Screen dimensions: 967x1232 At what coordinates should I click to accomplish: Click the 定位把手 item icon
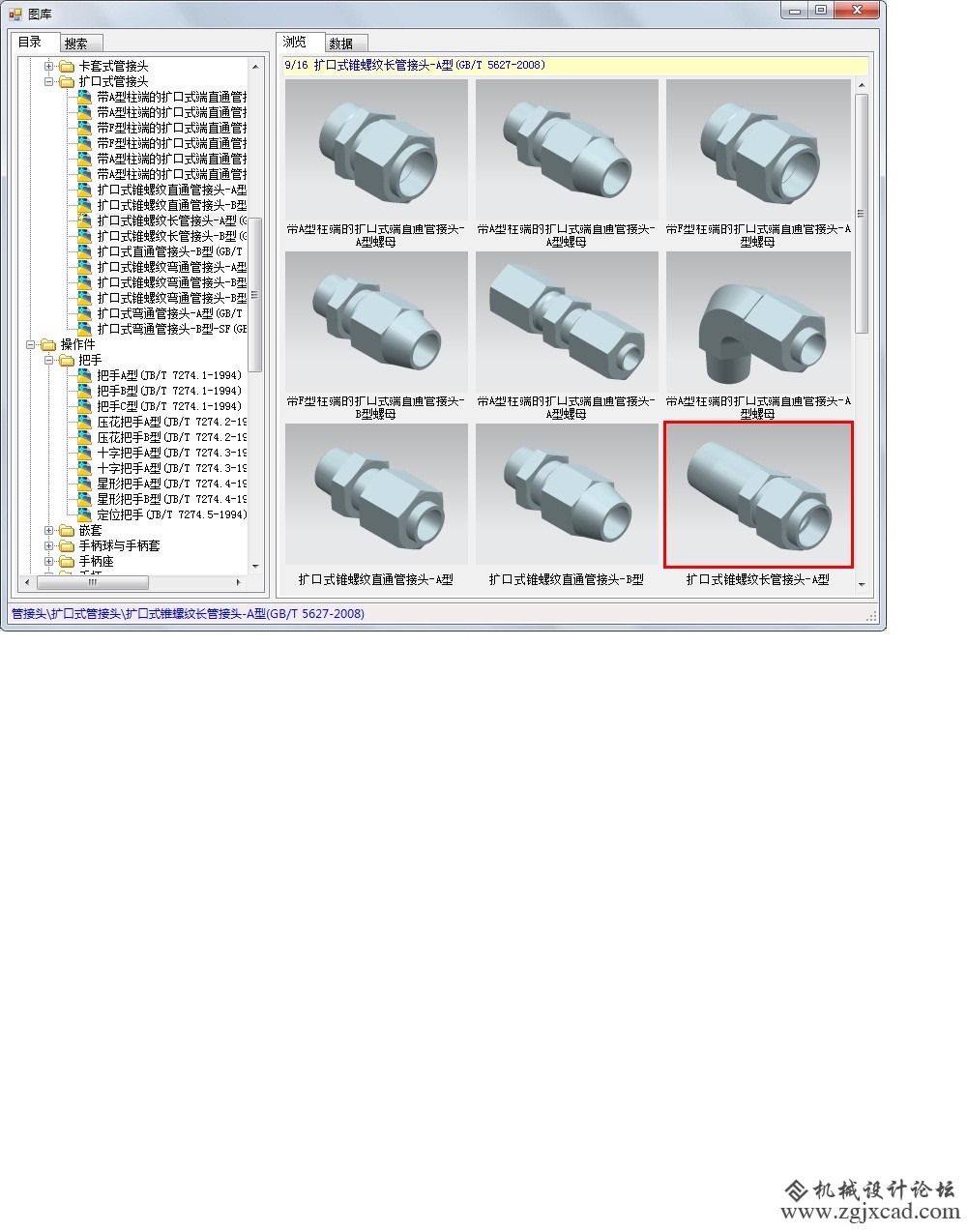click(x=85, y=514)
